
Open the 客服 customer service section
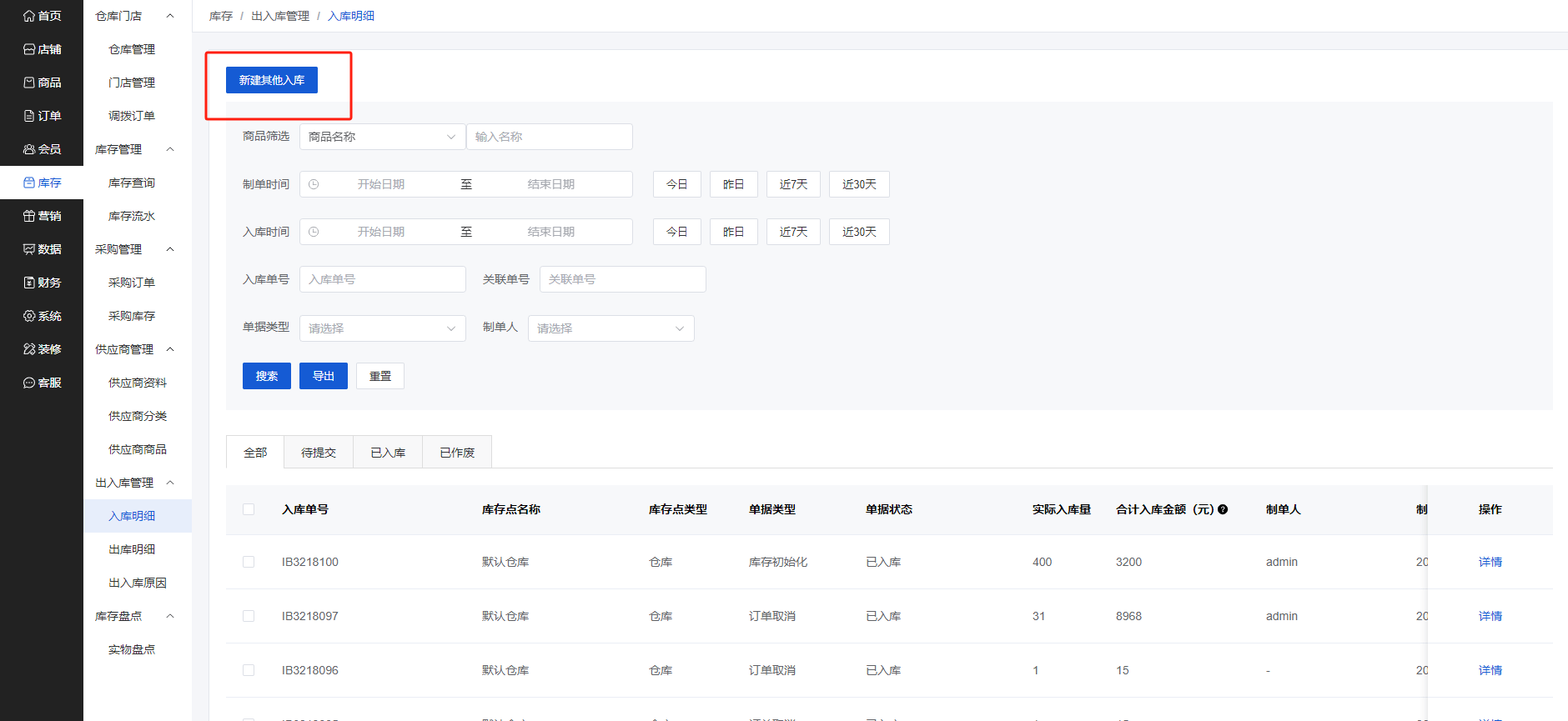[42, 383]
